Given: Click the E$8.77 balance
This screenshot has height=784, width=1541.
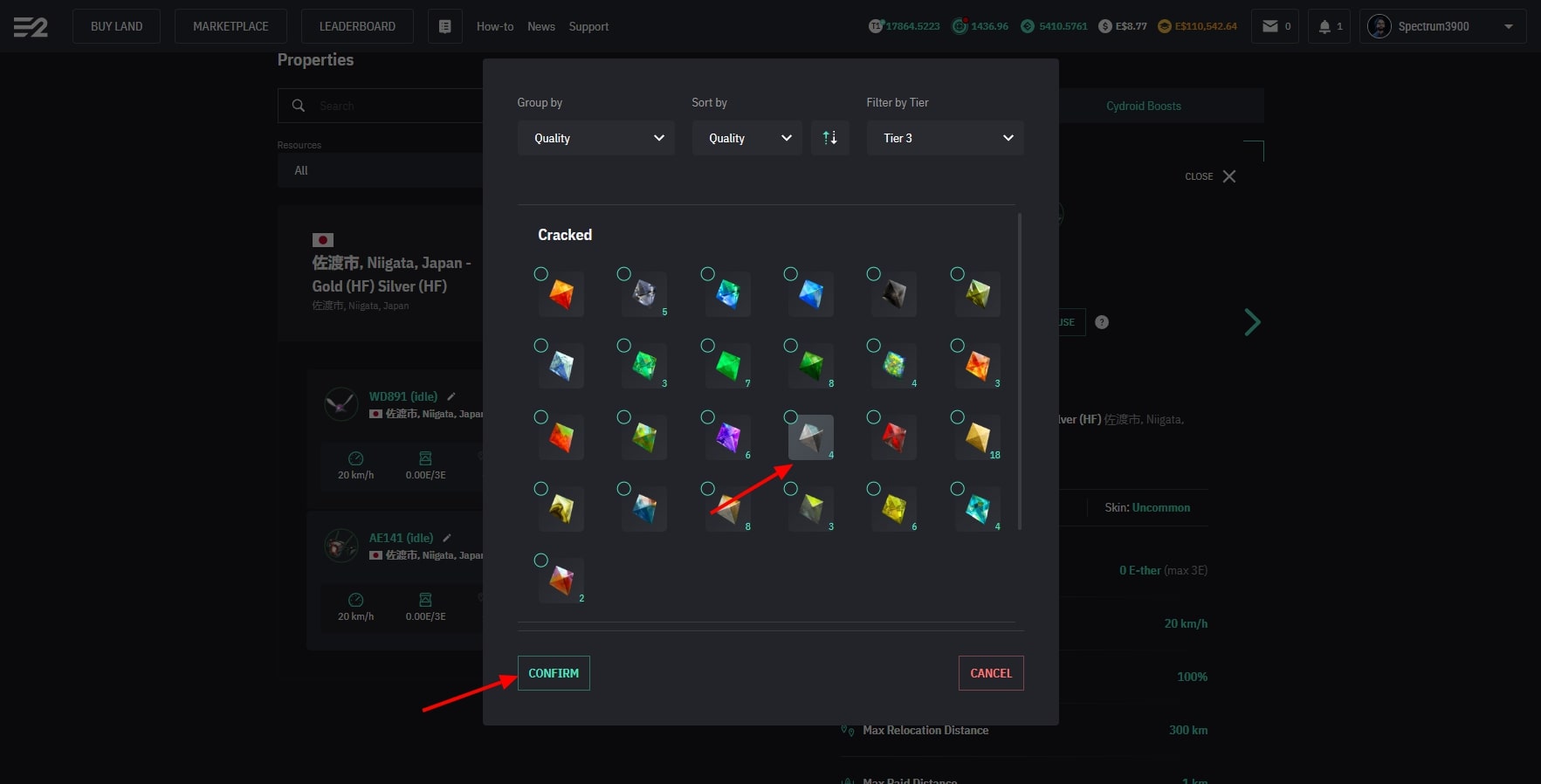Looking at the screenshot, I should 1123,26.
